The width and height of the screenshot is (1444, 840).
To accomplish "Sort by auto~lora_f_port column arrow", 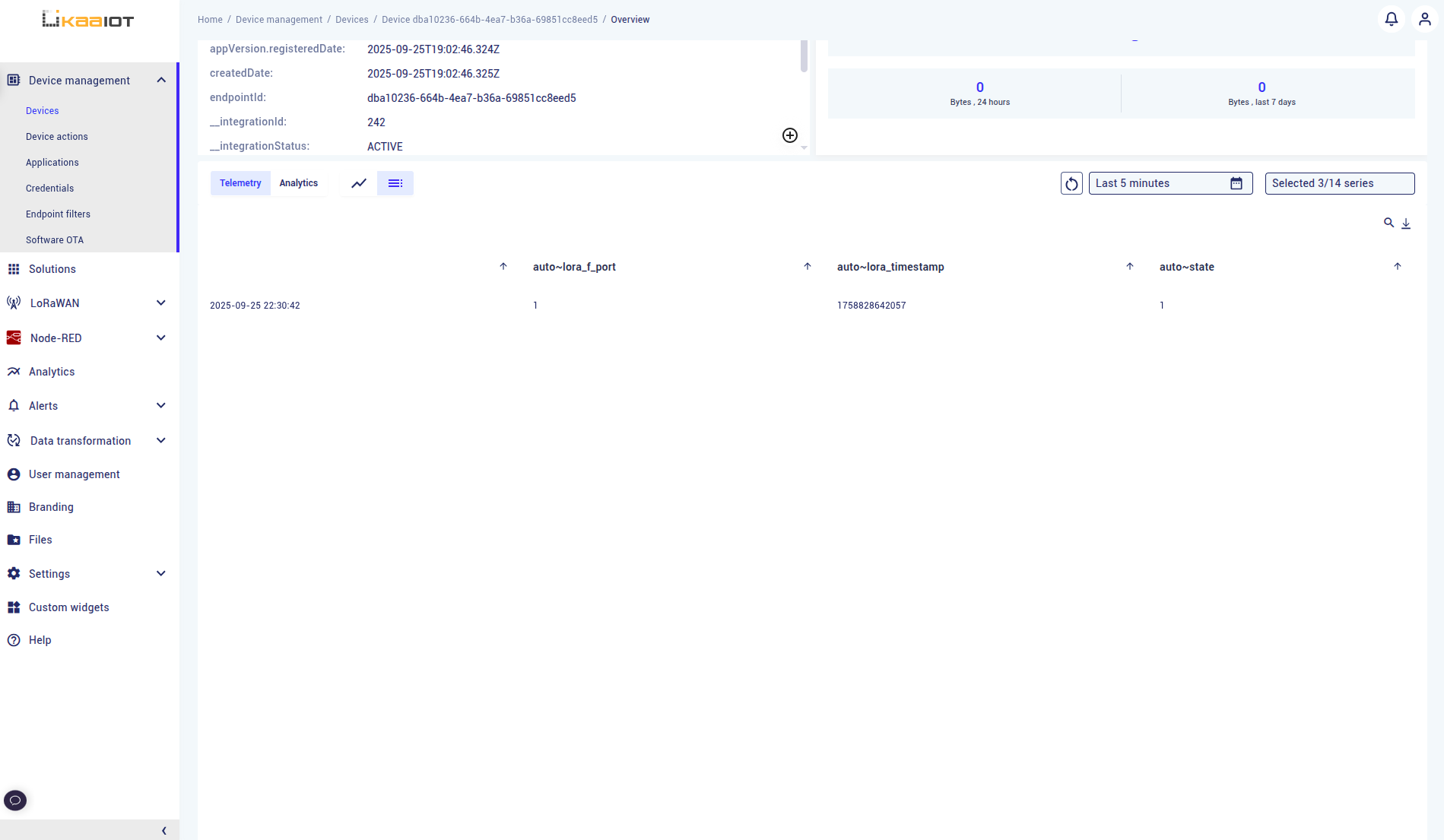I will pyautogui.click(x=808, y=267).
